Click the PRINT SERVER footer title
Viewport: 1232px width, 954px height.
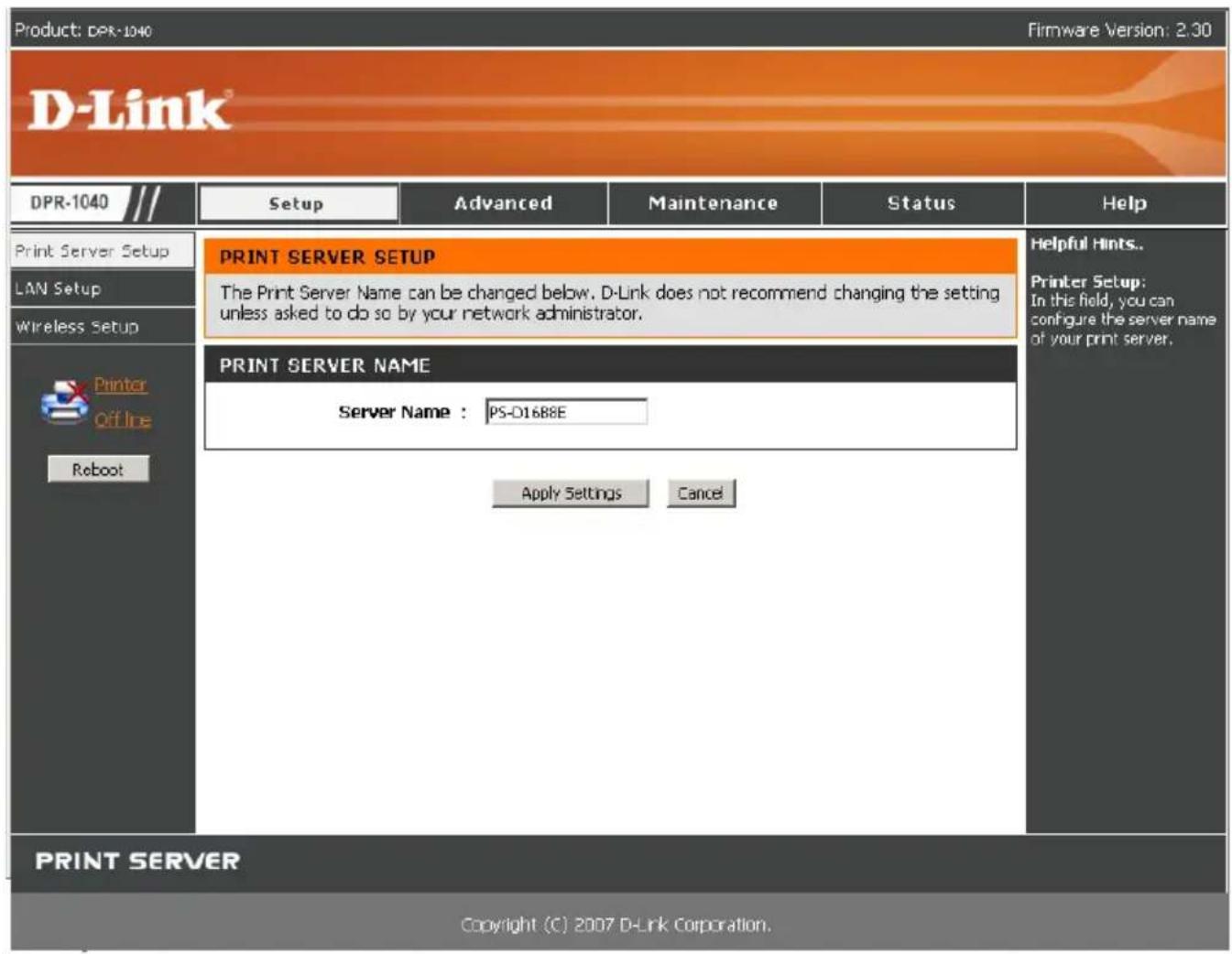[x=137, y=861]
